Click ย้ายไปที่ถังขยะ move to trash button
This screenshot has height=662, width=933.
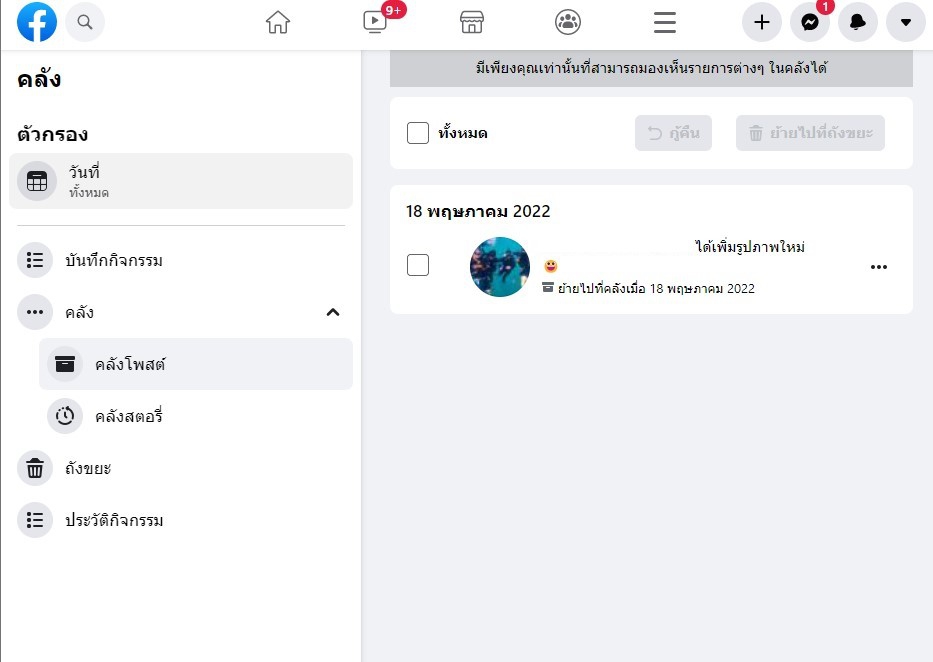[x=810, y=133]
